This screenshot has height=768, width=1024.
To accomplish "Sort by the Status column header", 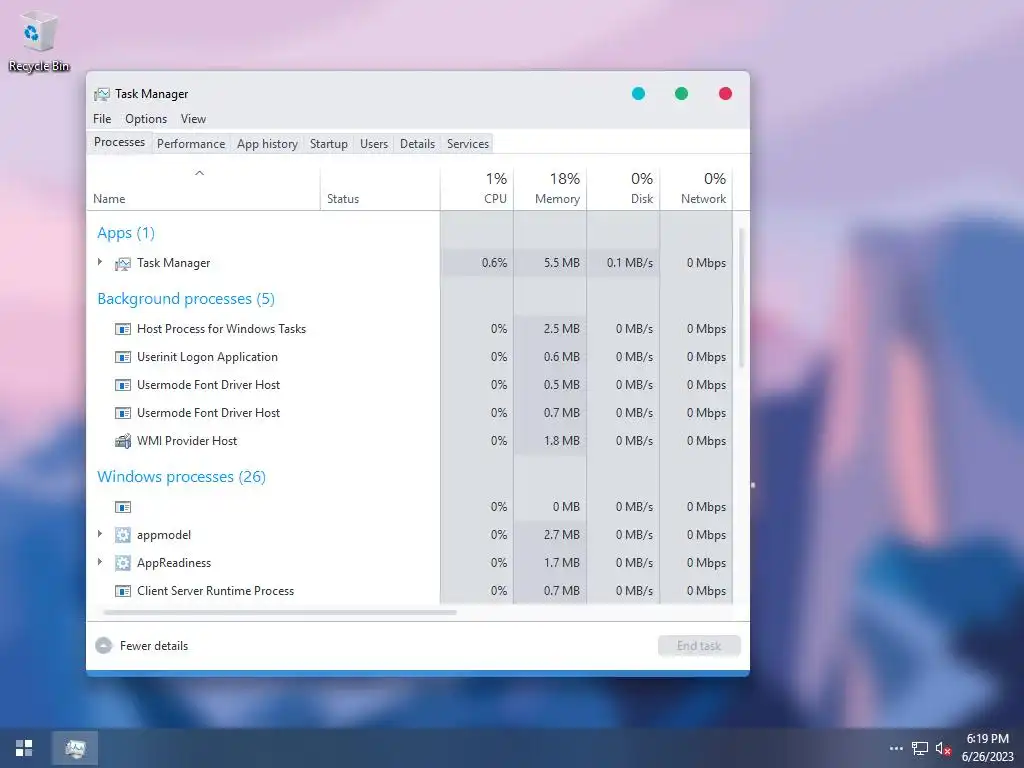I will pyautogui.click(x=379, y=188).
